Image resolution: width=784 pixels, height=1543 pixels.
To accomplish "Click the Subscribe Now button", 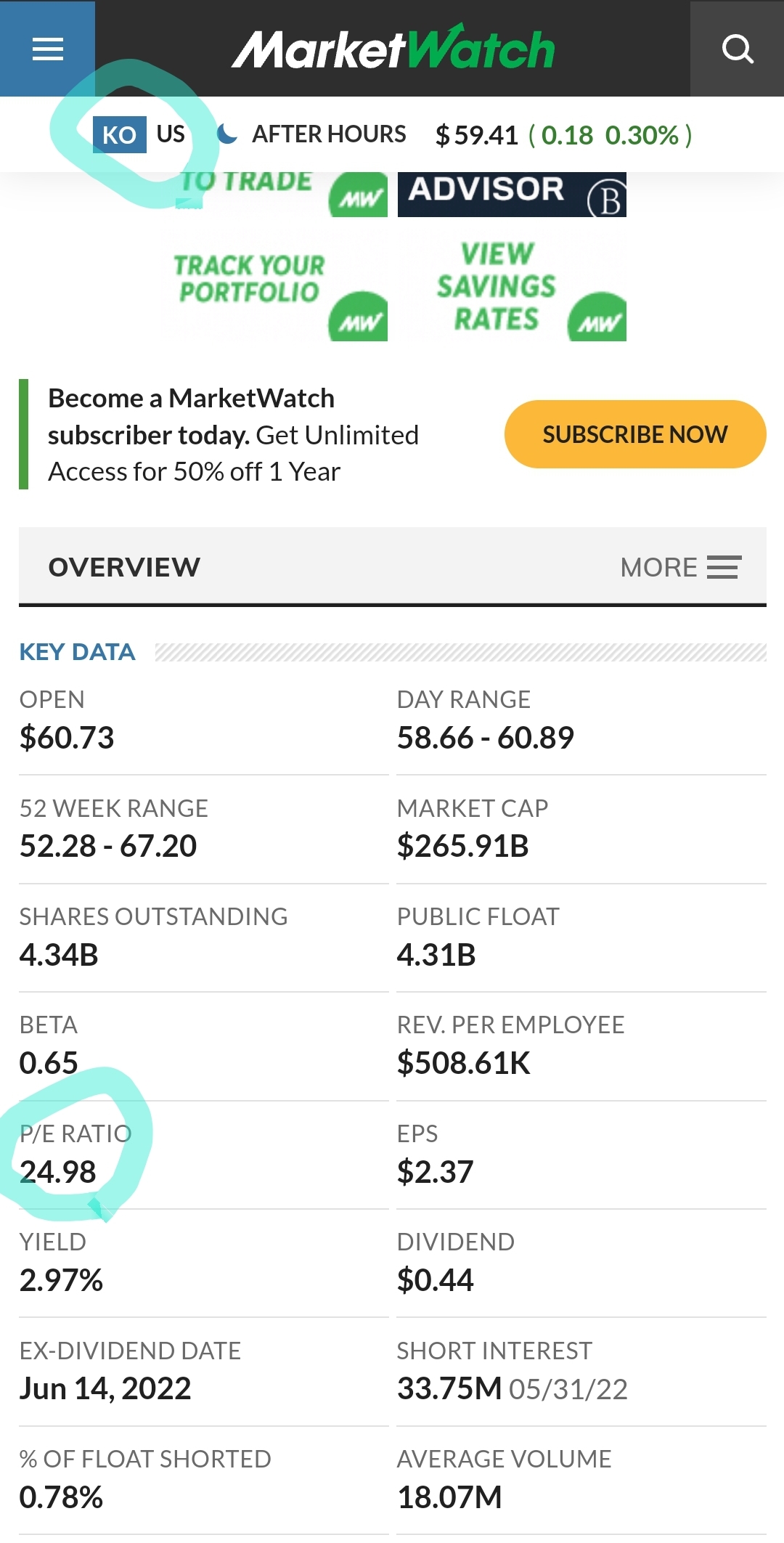I will point(635,434).
